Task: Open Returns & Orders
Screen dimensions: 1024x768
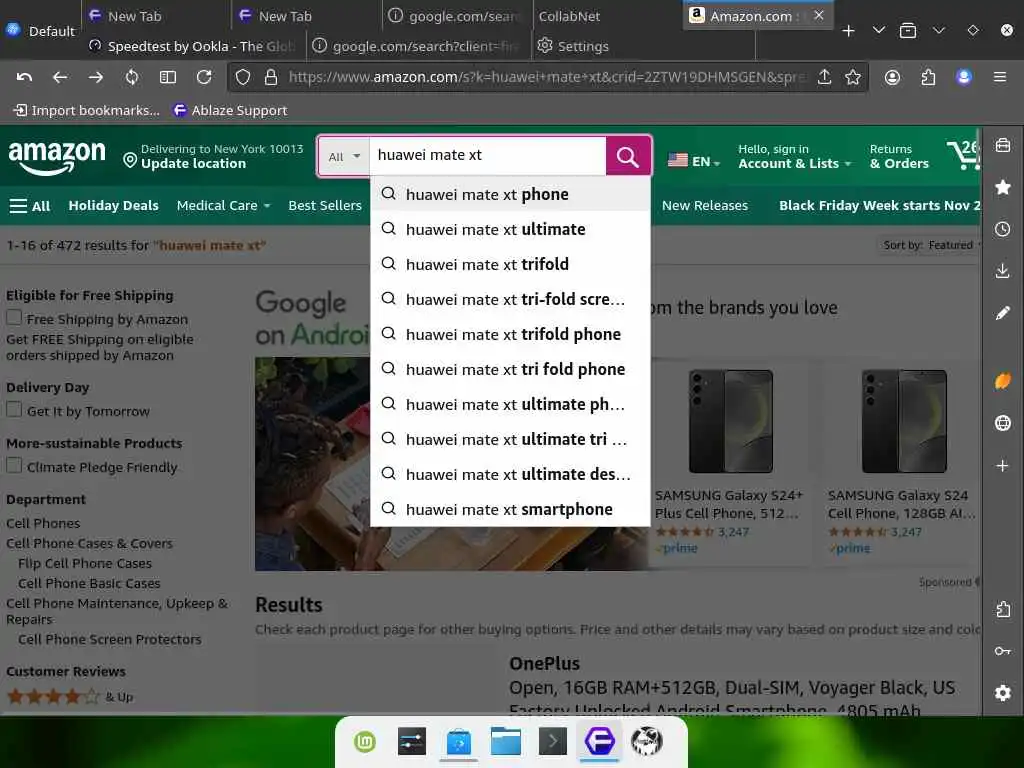Action: point(899,157)
